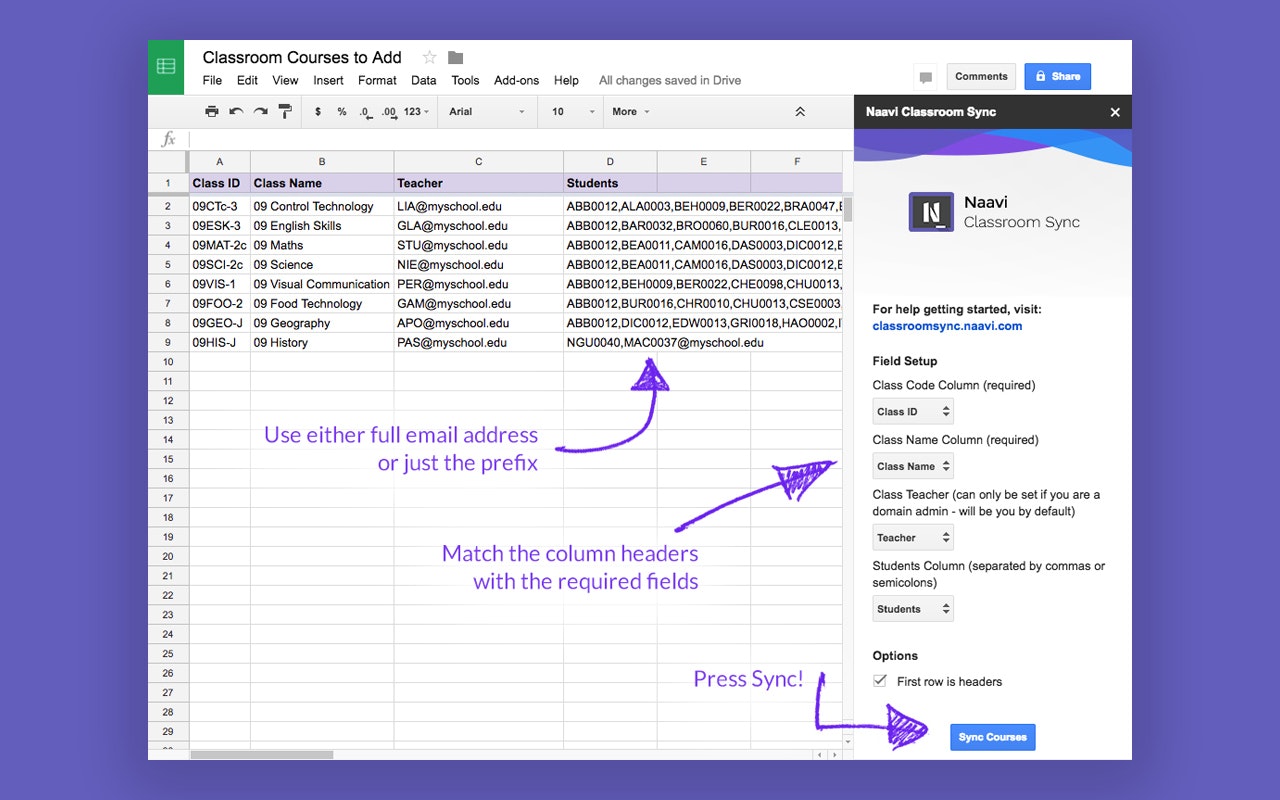Toggle First row is headers checkbox
Image resolution: width=1280 pixels, height=800 pixels.
(880, 681)
